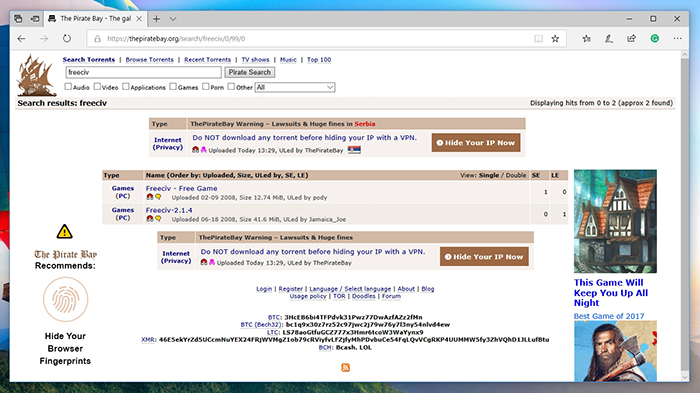700x393 pixels.
Task: Click the lower Hide Your IP Now button
Action: click(484, 257)
